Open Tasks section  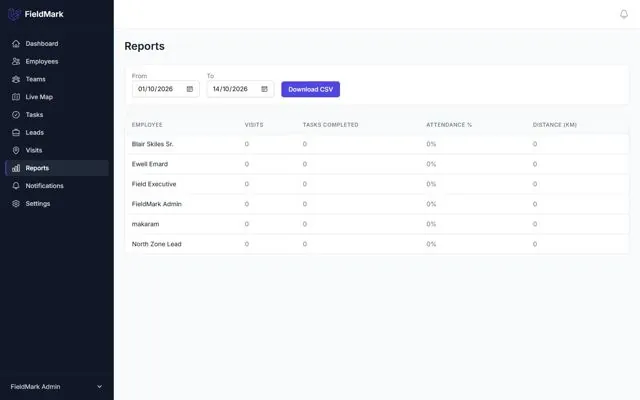(57, 115)
